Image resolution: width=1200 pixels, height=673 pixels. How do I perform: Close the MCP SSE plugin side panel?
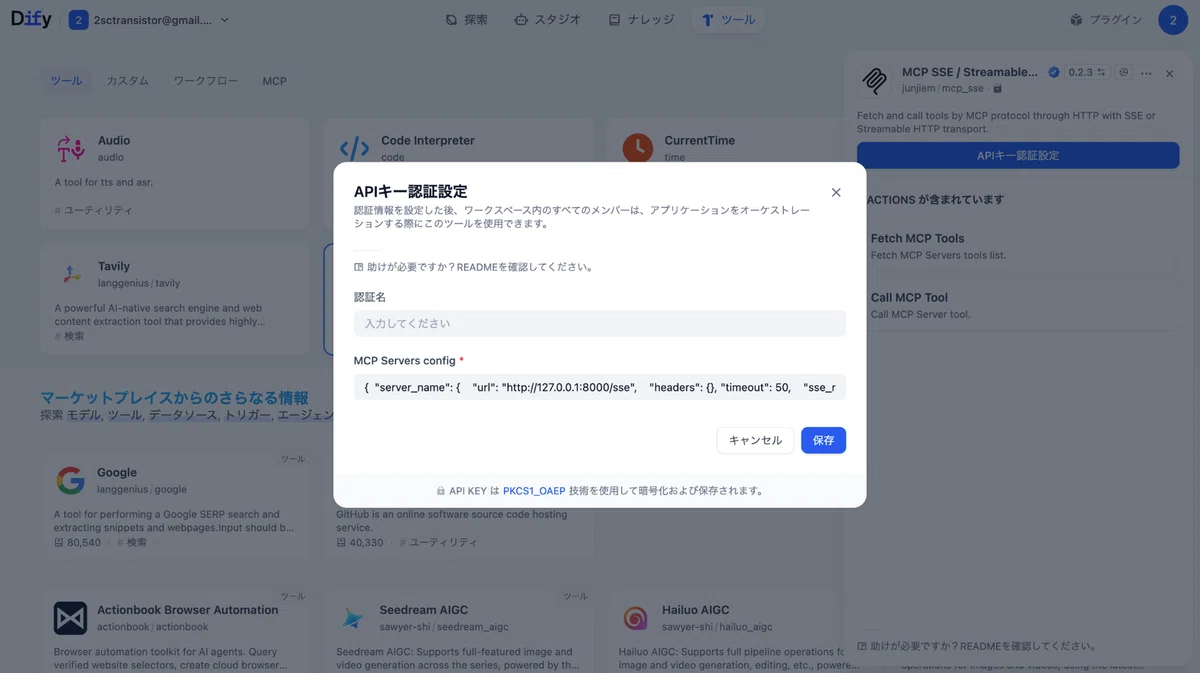[x=1169, y=73]
